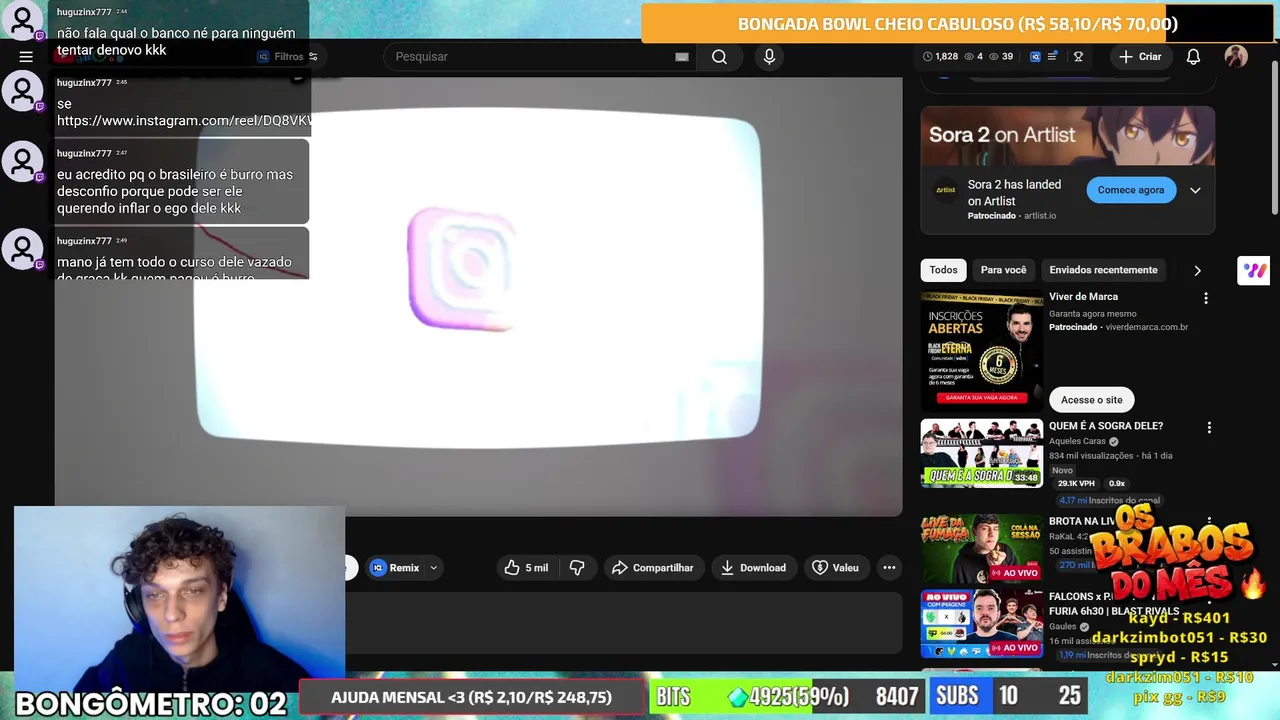Click 'viverdemarca.com.br' sponsor link

click(1147, 327)
